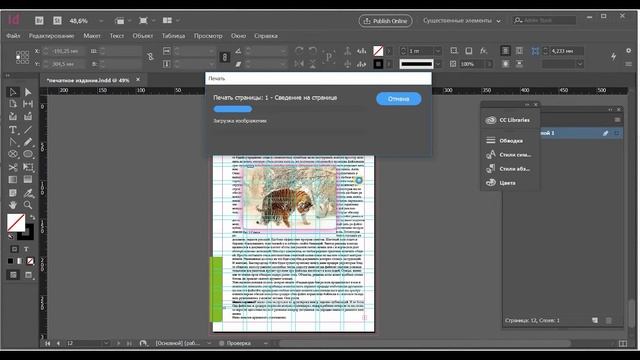This screenshot has width=640, height=360.
Task: Open the Макет menu
Action: click(92, 36)
